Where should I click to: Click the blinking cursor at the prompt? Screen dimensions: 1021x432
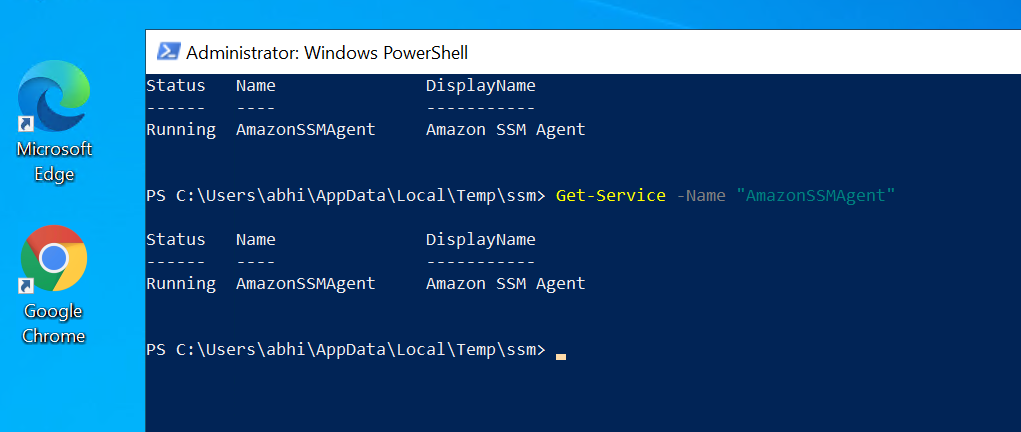(x=561, y=356)
